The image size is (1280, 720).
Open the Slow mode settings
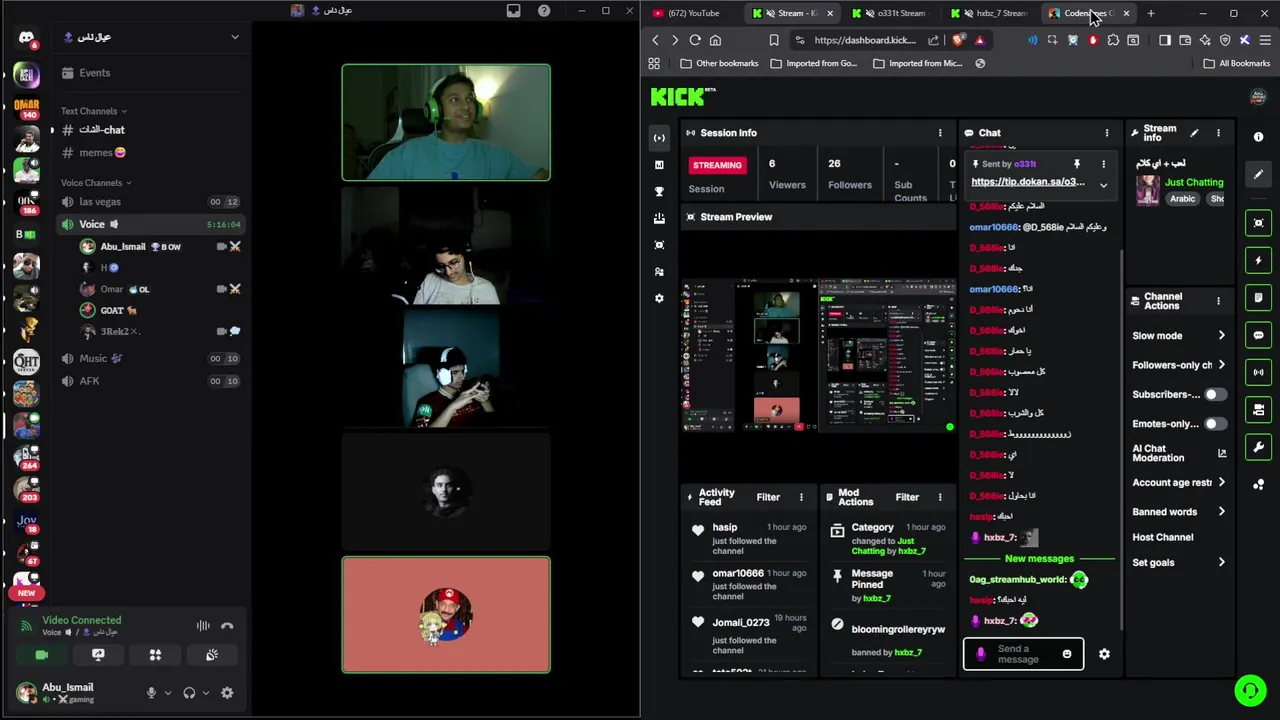click(1179, 336)
